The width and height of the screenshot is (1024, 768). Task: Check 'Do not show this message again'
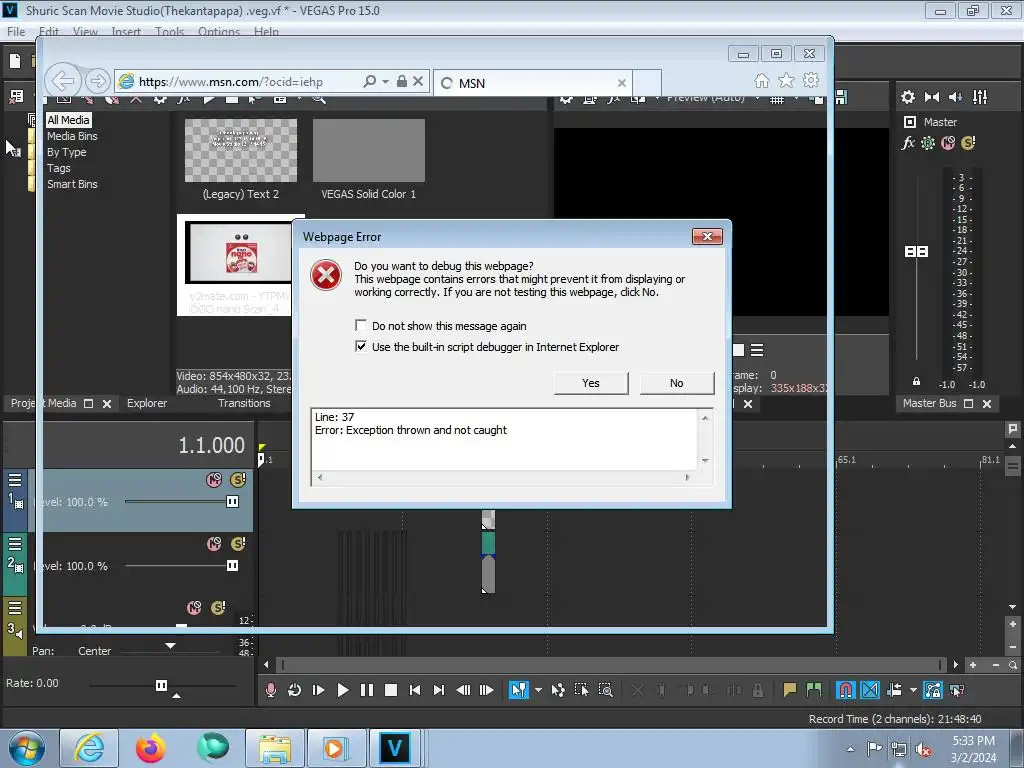tap(360, 325)
